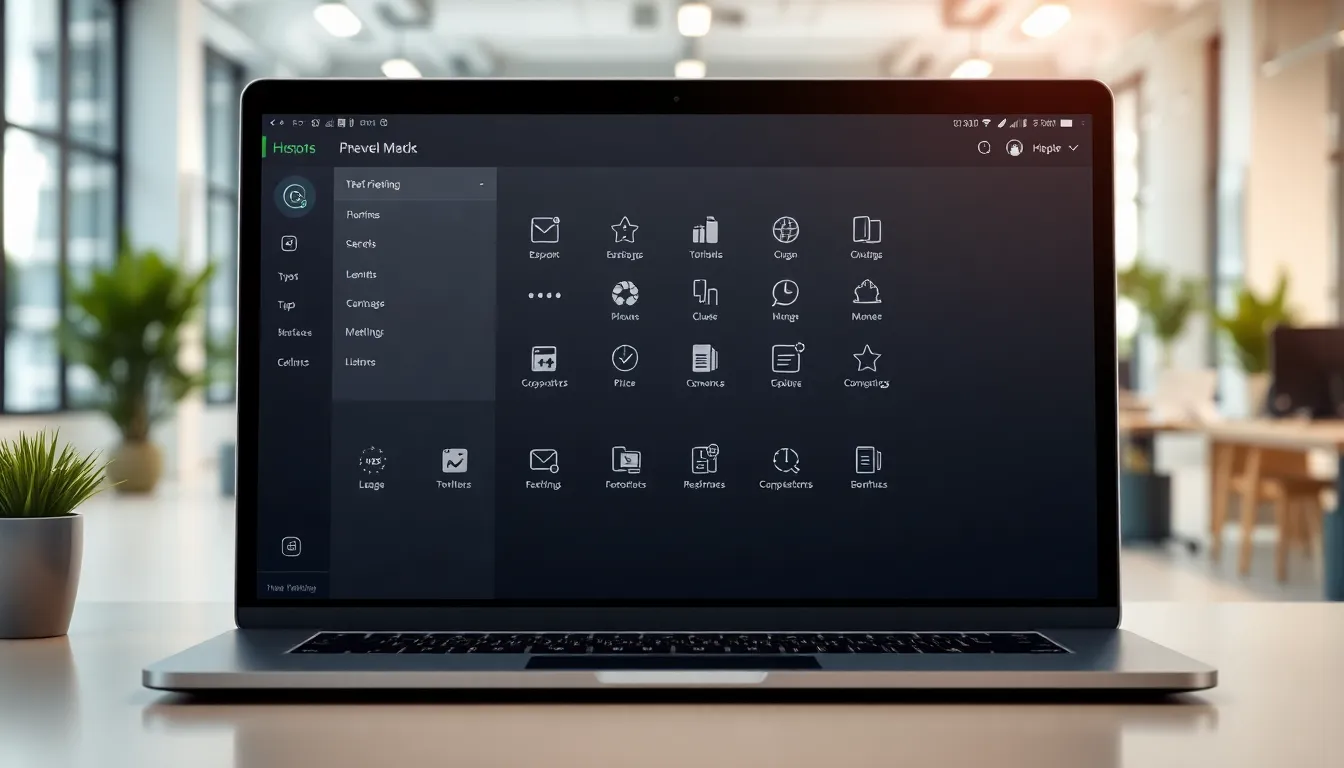Collapse the Thef rieting panel header

(x=481, y=185)
